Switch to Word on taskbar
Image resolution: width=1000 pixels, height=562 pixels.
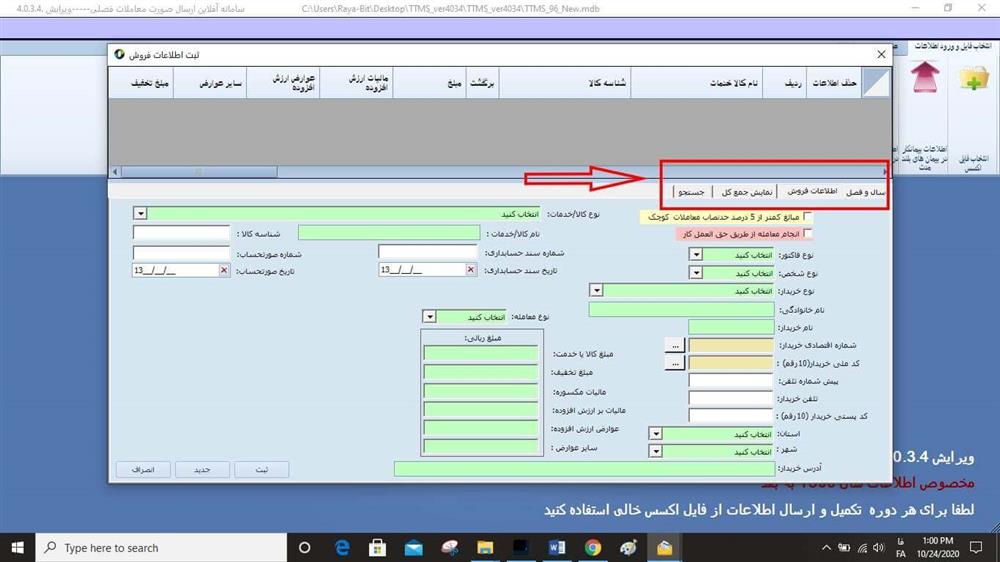557,547
